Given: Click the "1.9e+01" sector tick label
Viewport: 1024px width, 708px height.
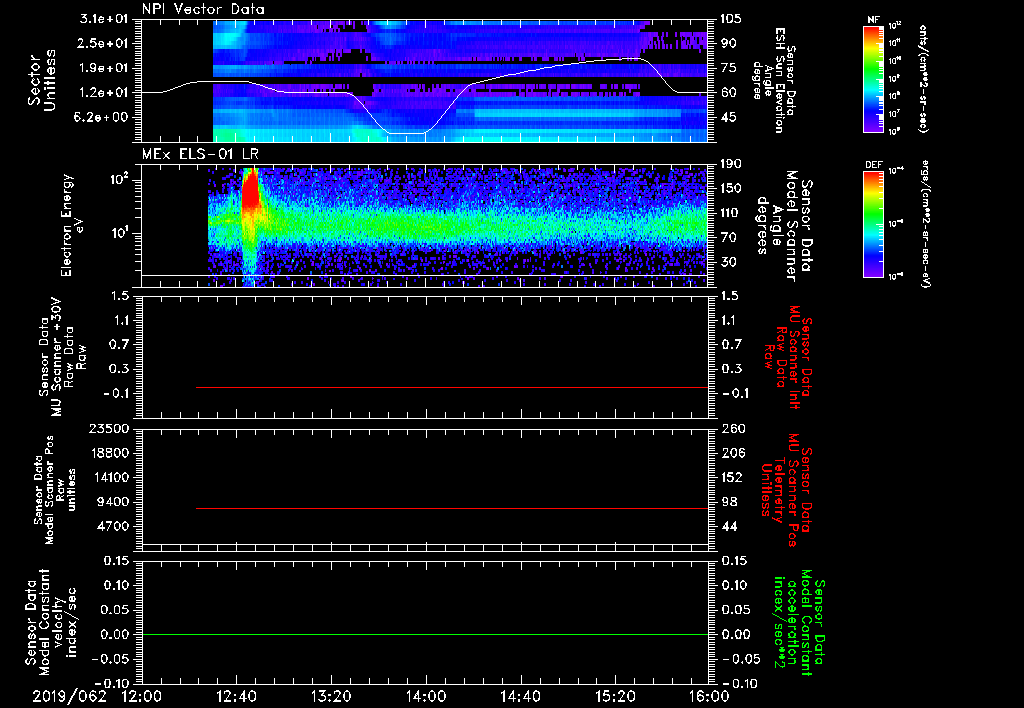Looking at the screenshot, I should [x=104, y=68].
